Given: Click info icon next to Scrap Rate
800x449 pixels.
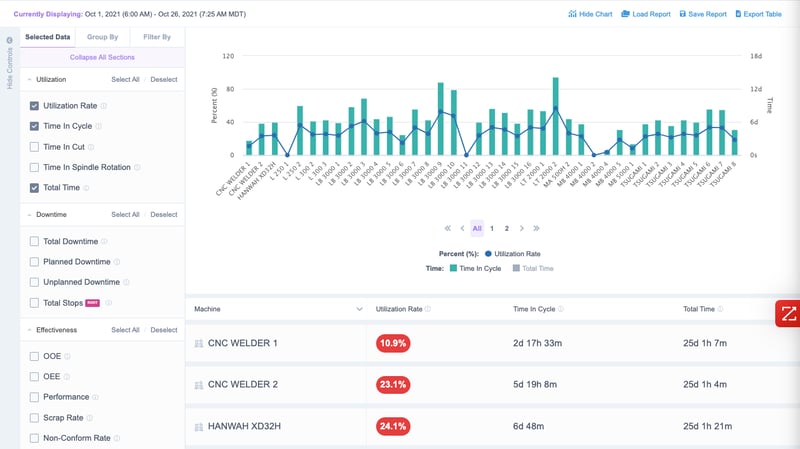Looking at the screenshot, I should tap(90, 418).
